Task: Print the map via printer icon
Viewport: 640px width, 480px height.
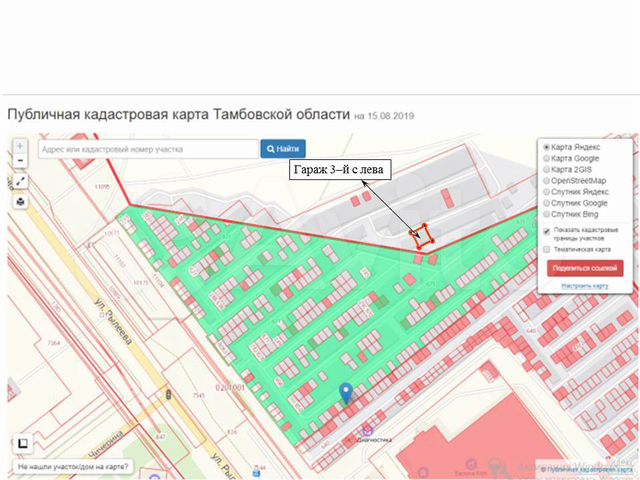Action: coord(20,202)
